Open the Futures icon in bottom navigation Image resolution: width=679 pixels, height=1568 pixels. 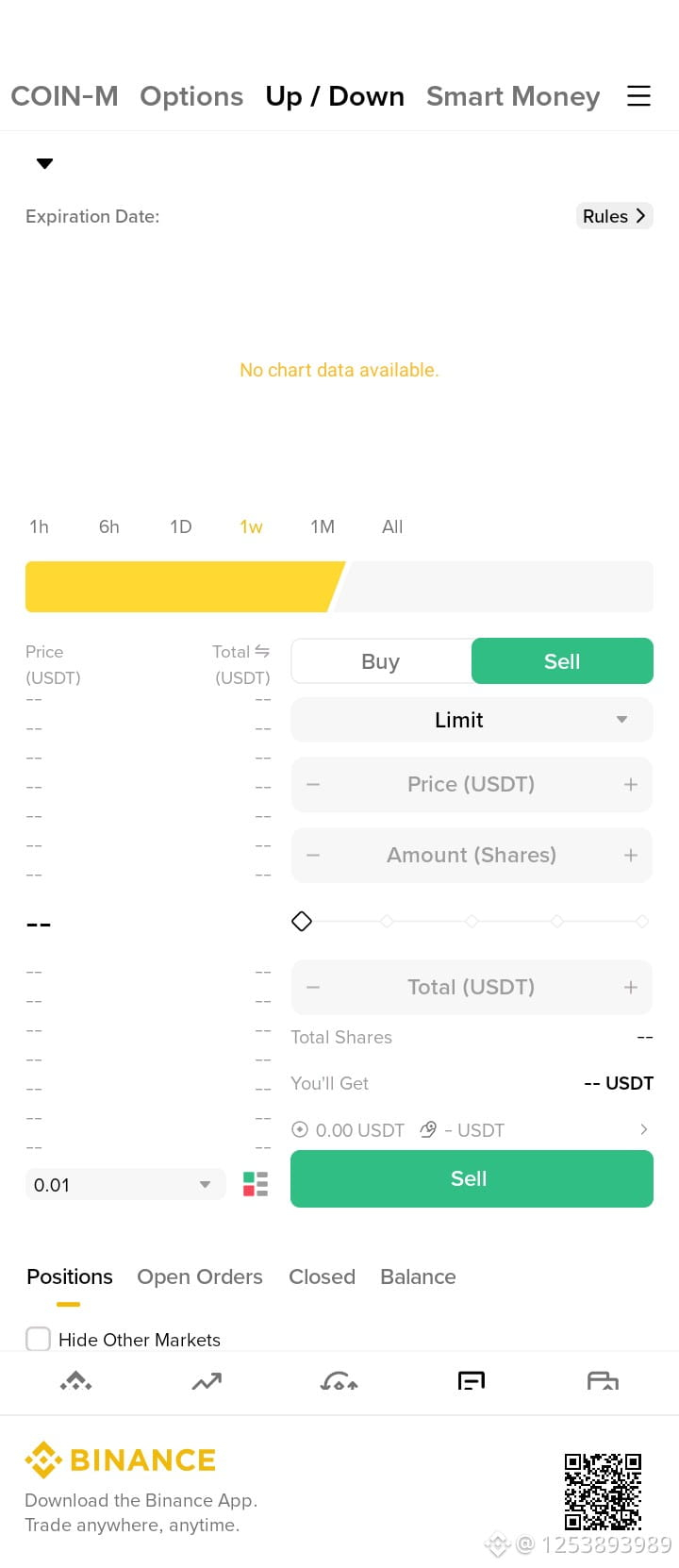click(x=339, y=1382)
